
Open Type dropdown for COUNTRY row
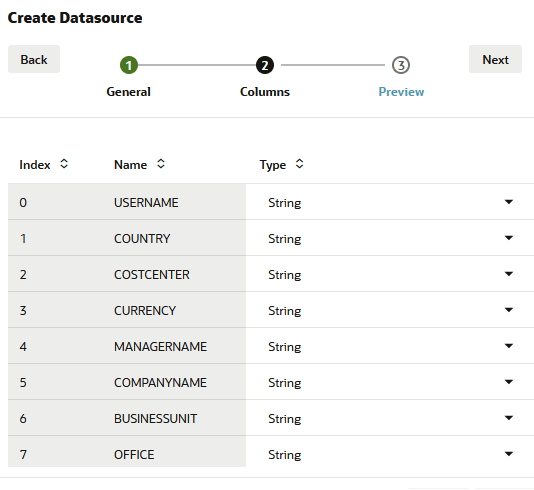(x=509, y=238)
